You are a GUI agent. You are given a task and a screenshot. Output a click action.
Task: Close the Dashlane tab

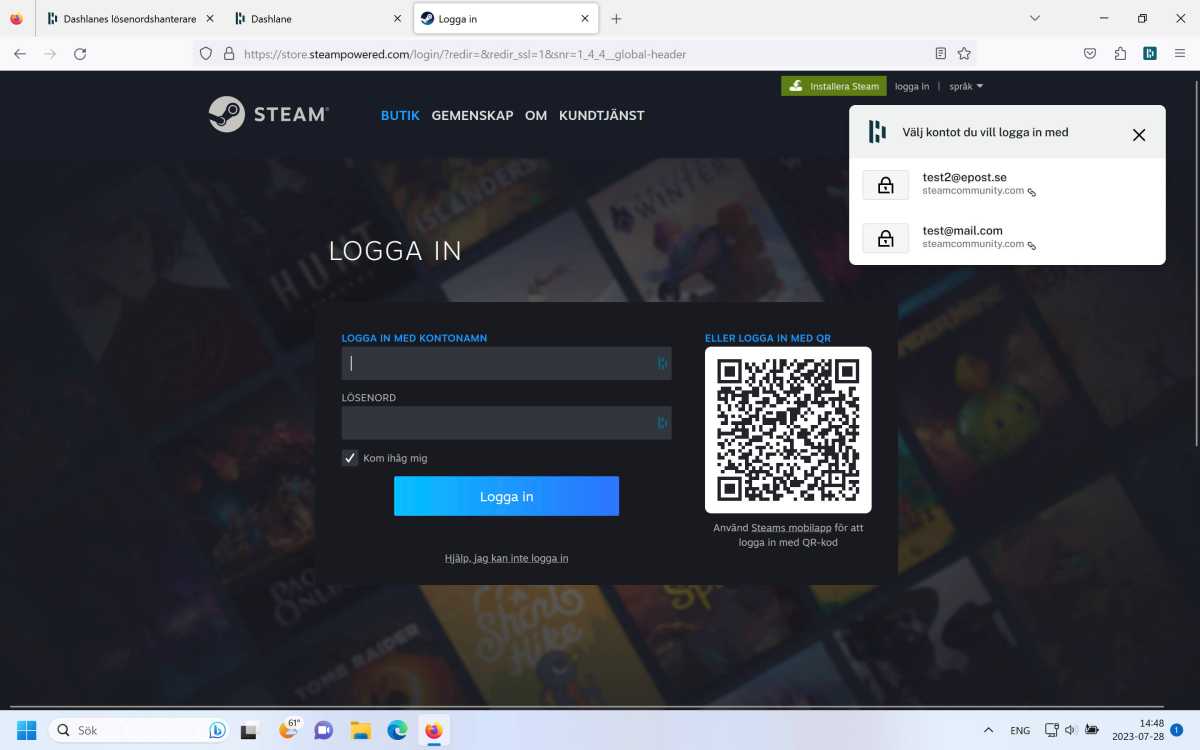pos(397,18)
